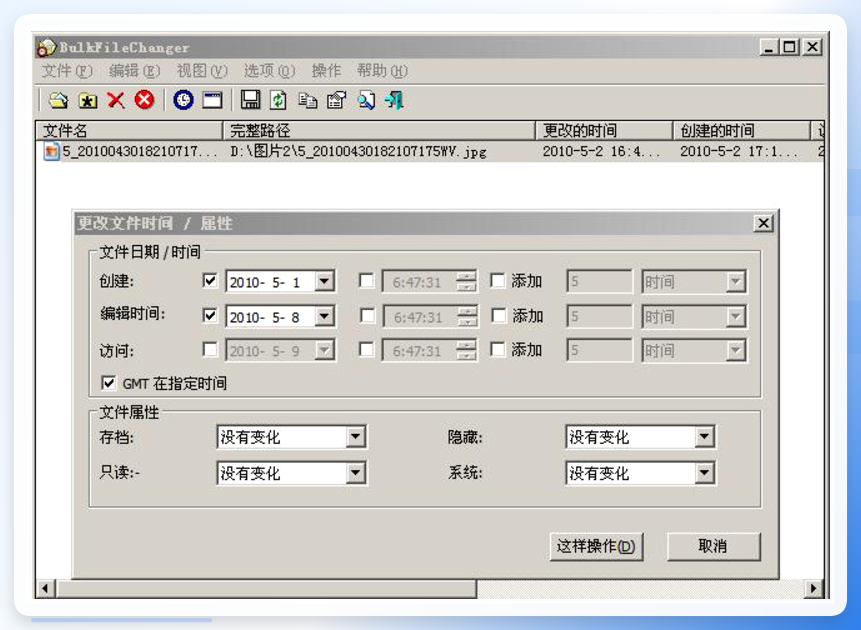This screenshot has width=861, height=630.
Task: Enable the time checkbox in the 访问 row
Action: pos(366,350)
